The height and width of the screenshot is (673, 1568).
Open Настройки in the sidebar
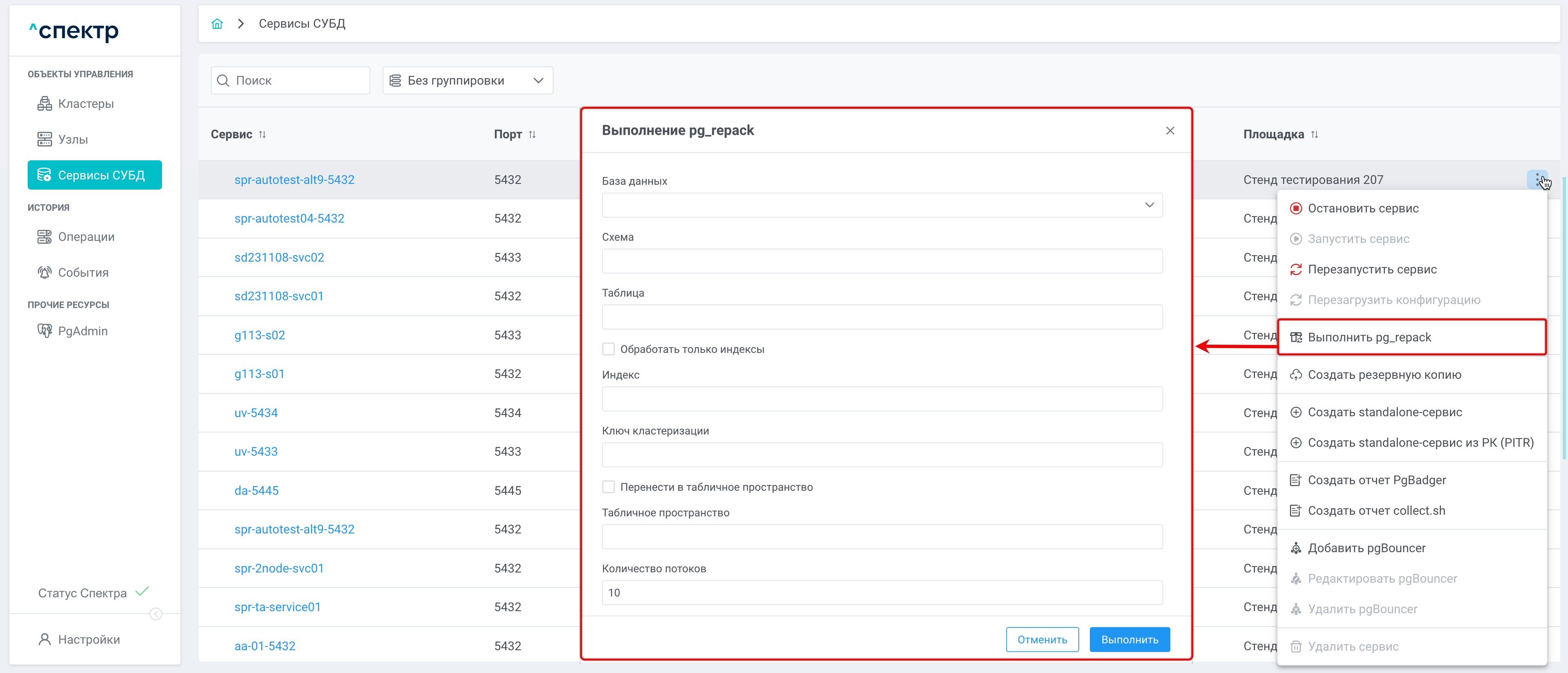click(89, 640)
